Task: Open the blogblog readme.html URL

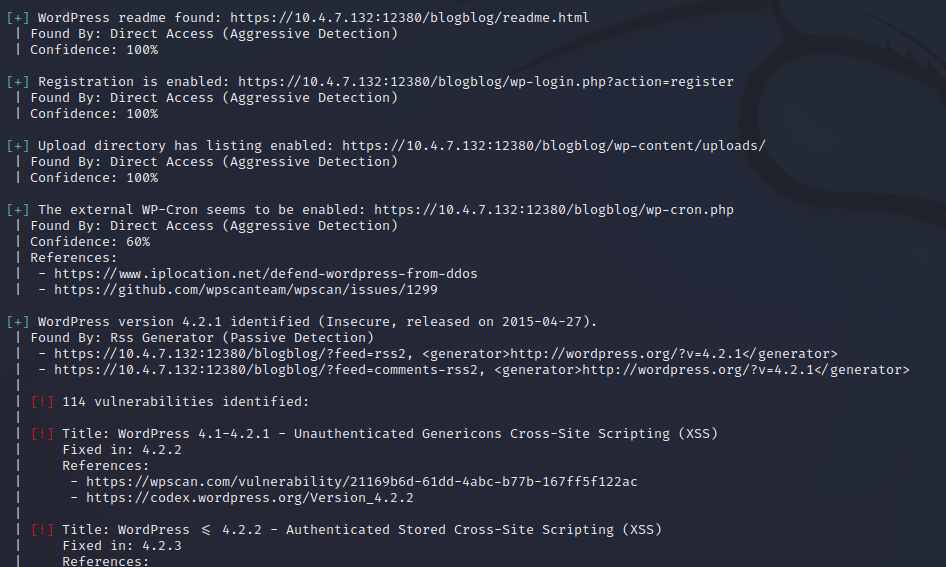Action: (x=410, y=18)
